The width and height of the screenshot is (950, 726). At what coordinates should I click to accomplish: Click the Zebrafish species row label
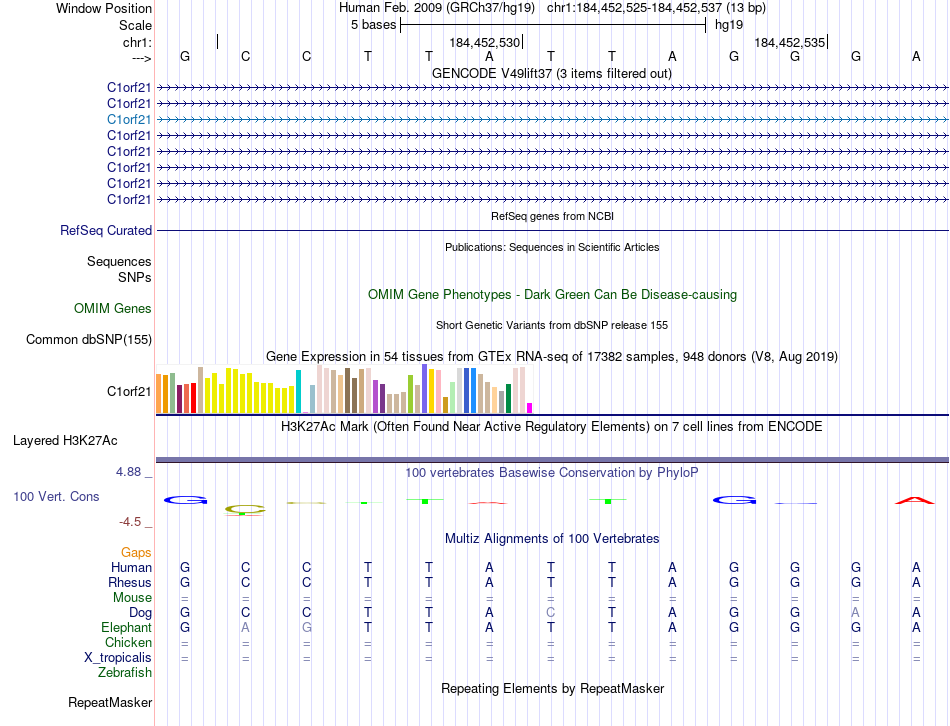(x=125, y=673)
